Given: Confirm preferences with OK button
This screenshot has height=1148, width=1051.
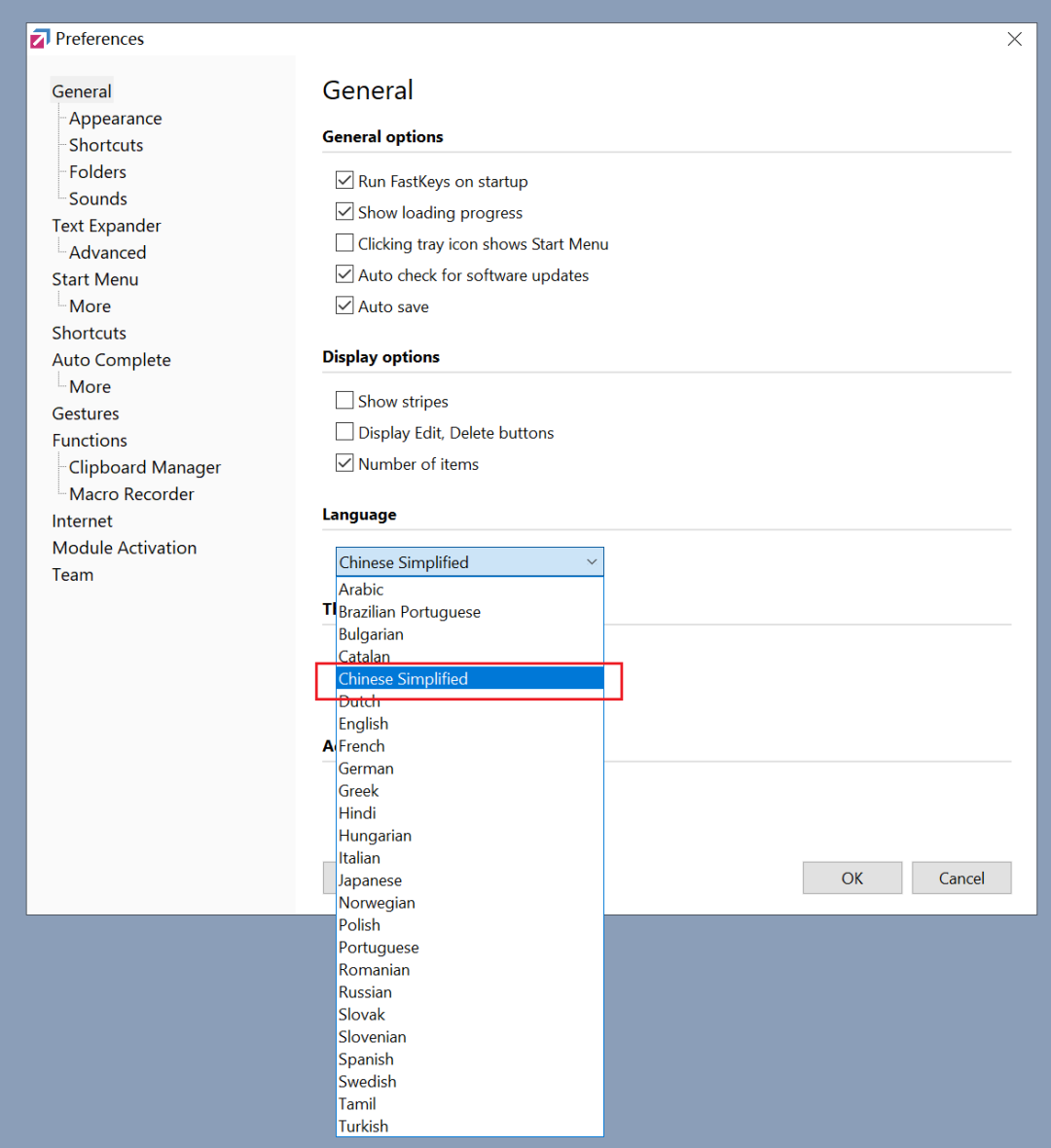Looking at the screenshot, I should pos(852,878).
